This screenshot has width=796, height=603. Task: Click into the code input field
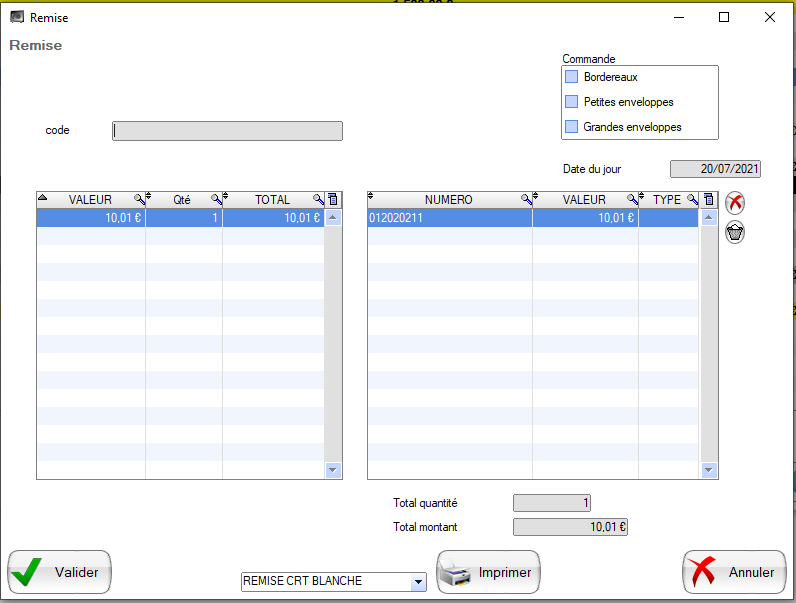[x=228, y=131]
